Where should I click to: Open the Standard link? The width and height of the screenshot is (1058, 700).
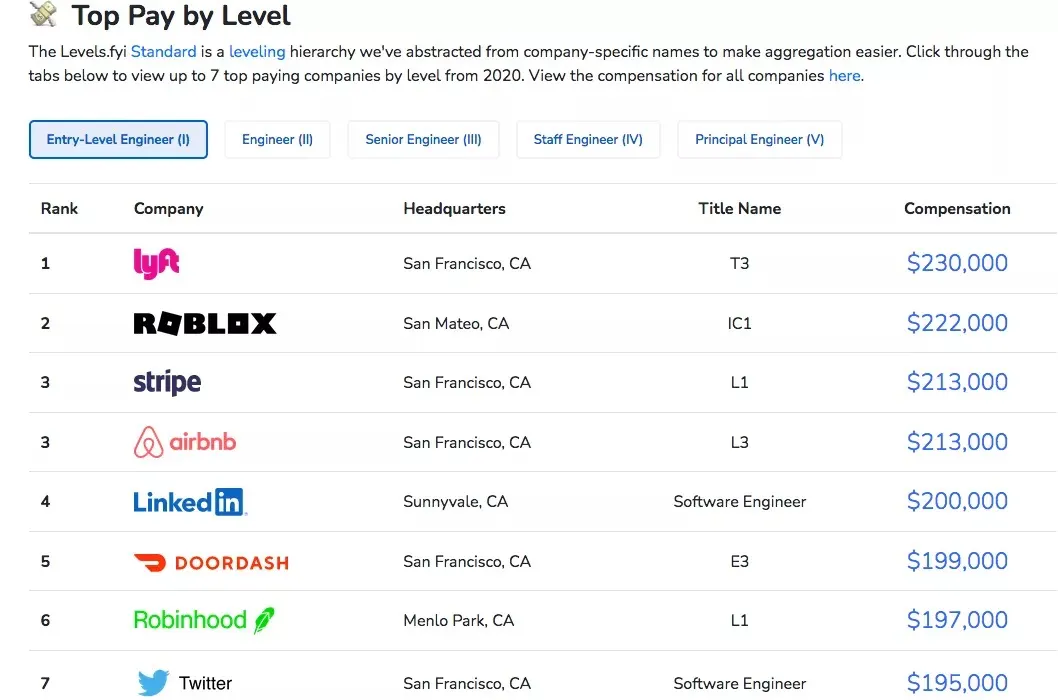(163, 51)
